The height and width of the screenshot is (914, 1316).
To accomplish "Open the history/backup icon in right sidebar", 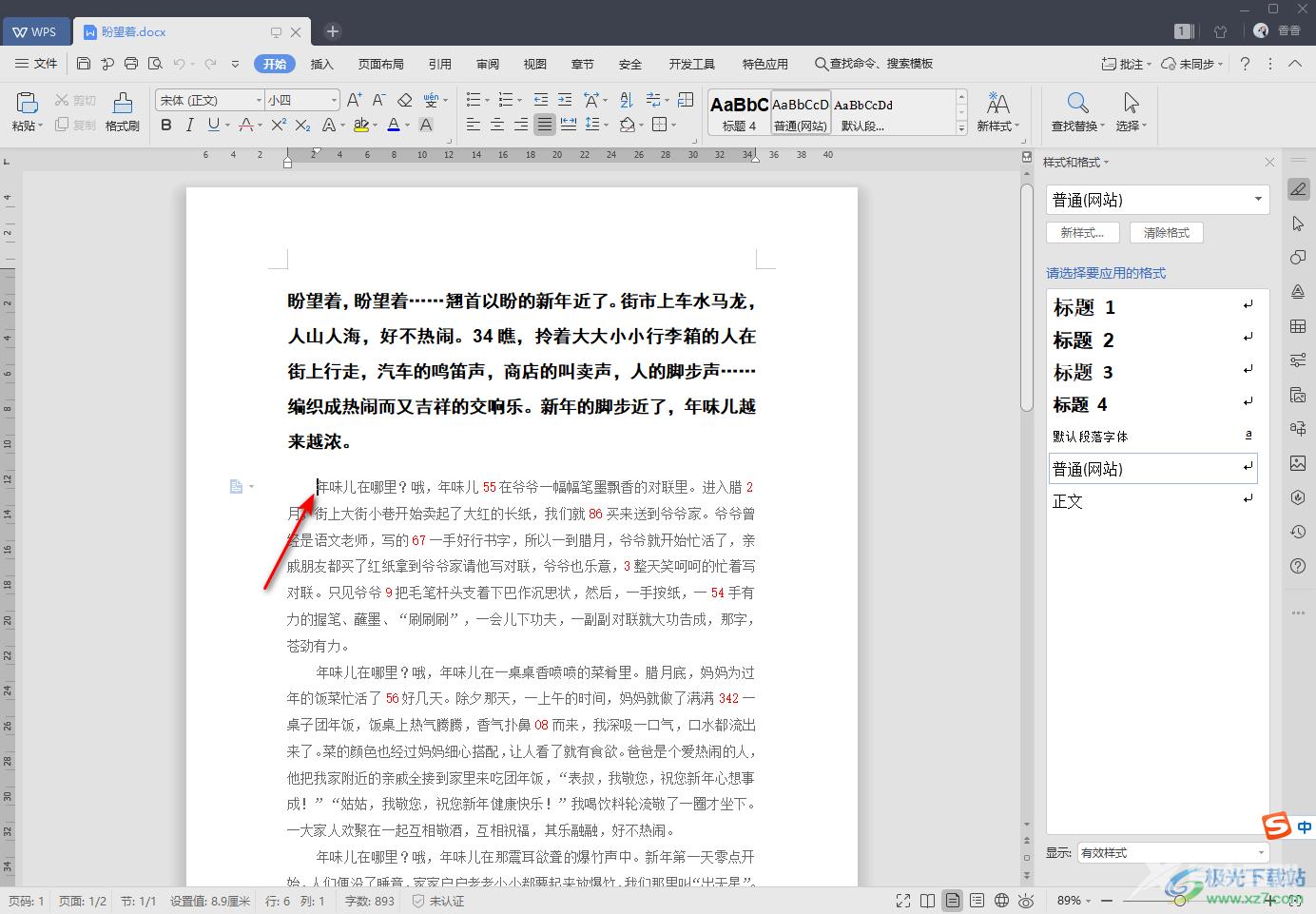I will click(x=1298, y=532).
